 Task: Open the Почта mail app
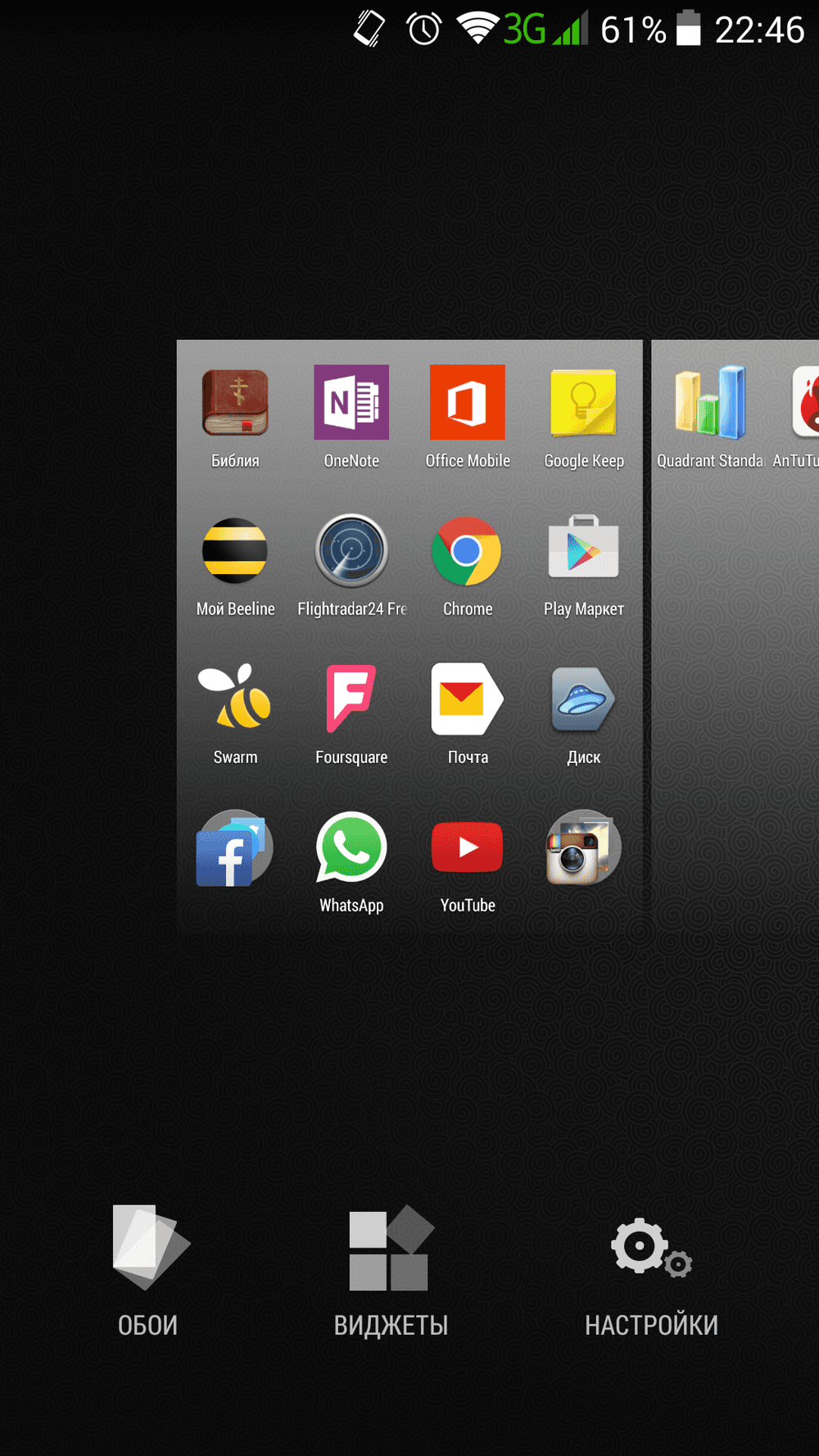[x=467, y=699]
